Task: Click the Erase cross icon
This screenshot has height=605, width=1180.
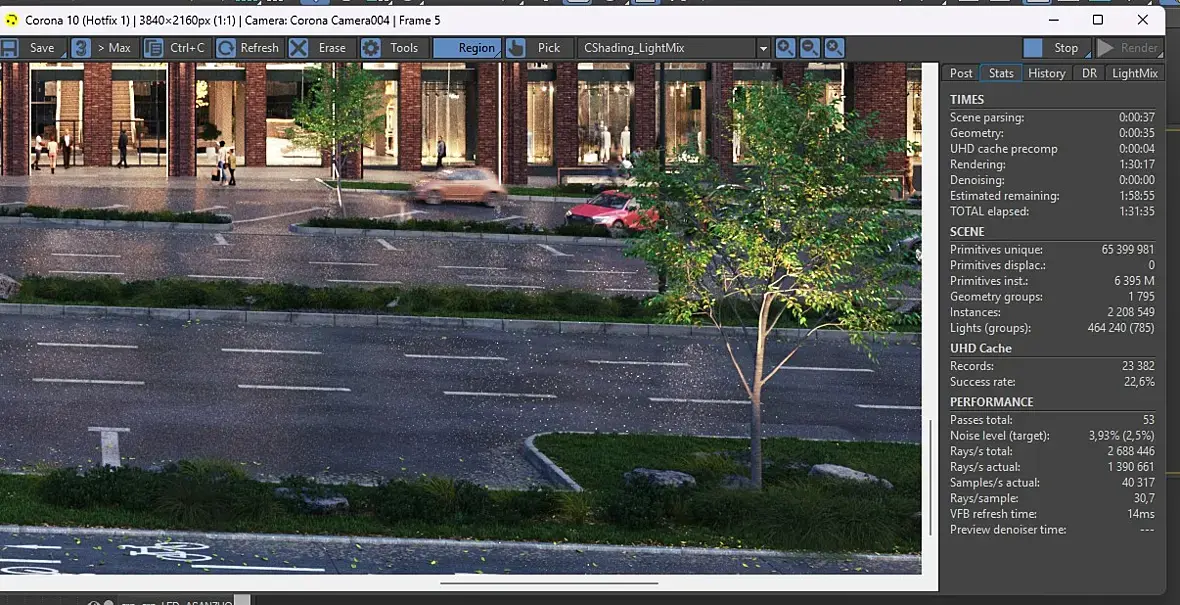Action: (299, 48)
